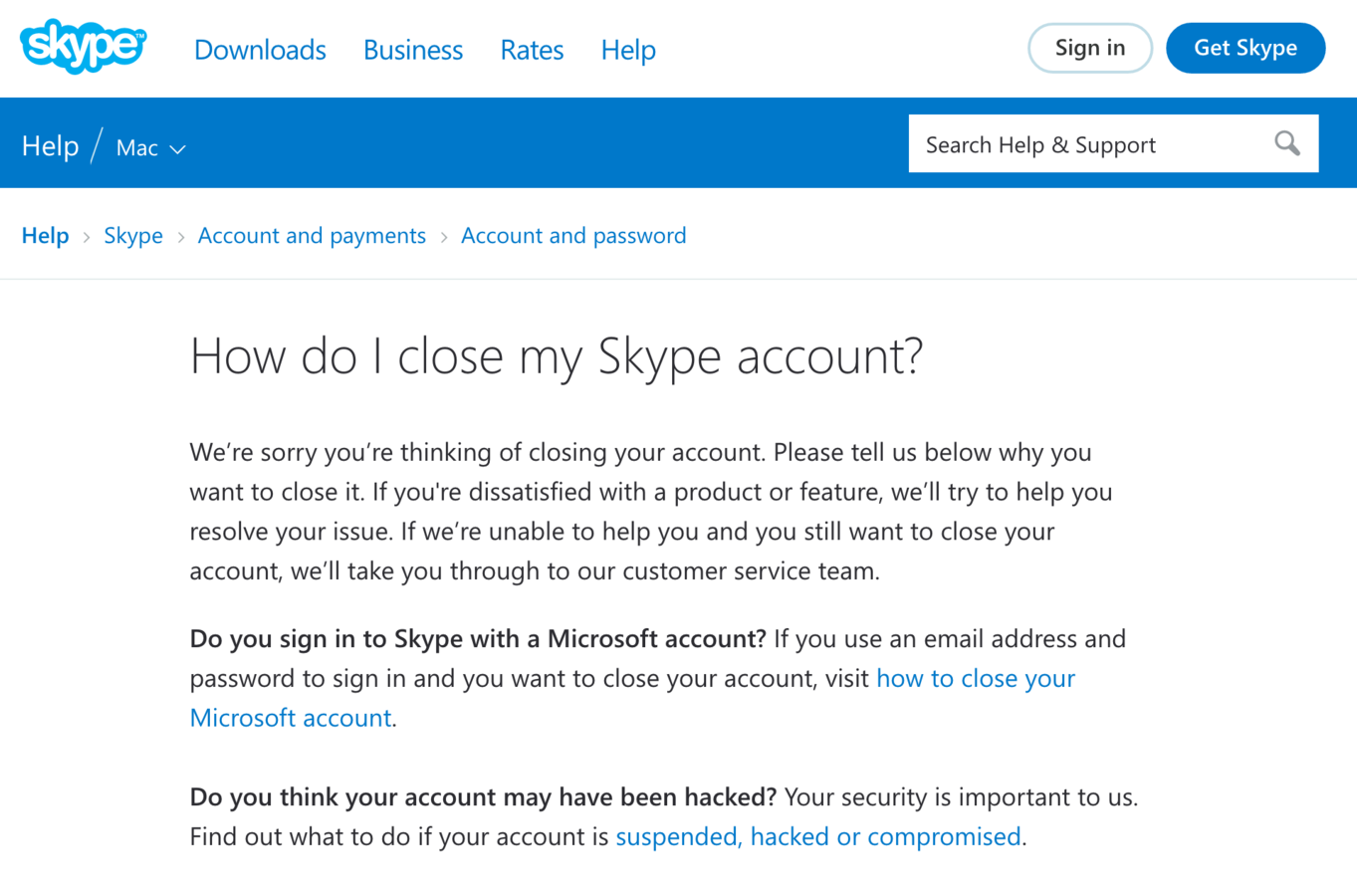Click the page heading about closing Skype account
Viewport: 1357px width, 896px height.
557,356
